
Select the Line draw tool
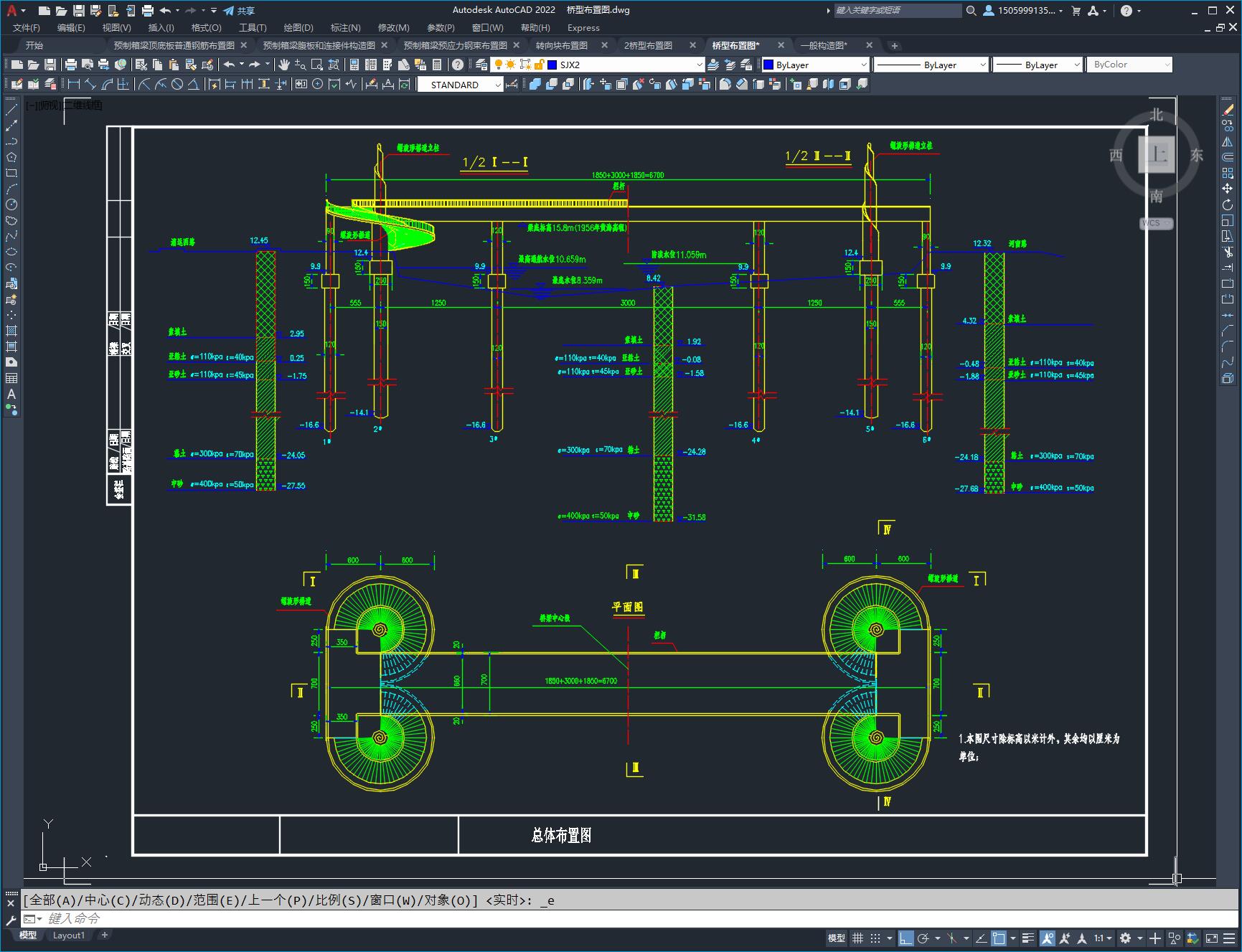[11, 110]
